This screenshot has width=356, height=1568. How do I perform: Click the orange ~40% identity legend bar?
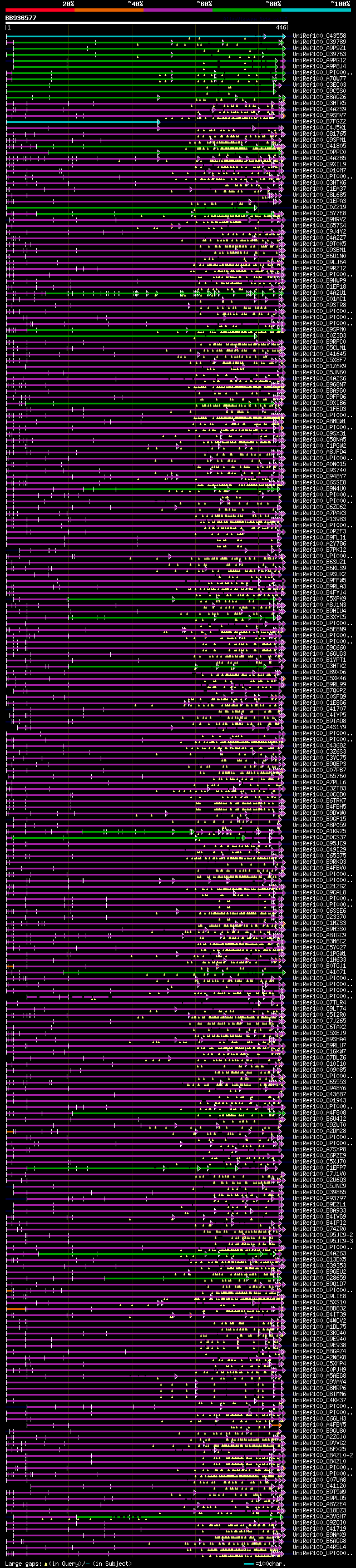point(109,10)
